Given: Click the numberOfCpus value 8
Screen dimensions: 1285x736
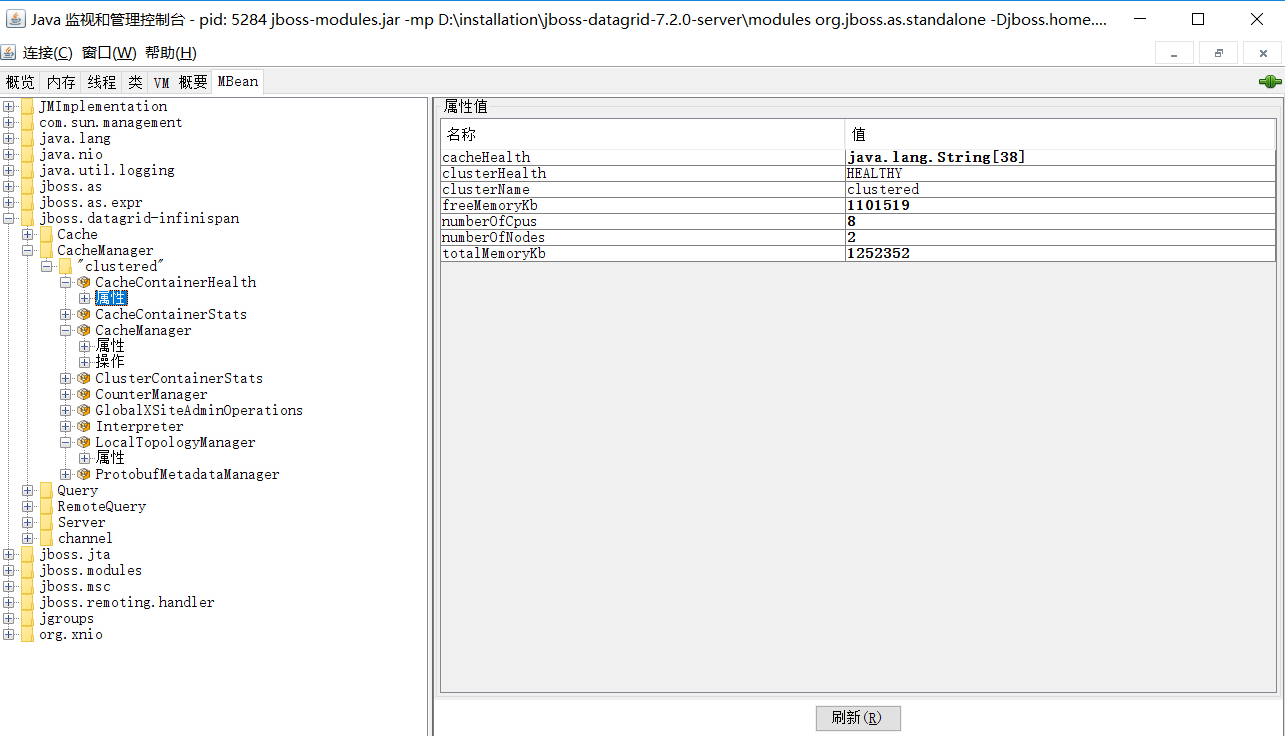Looking at the screenshot, I should click(x=1060, y=222).
